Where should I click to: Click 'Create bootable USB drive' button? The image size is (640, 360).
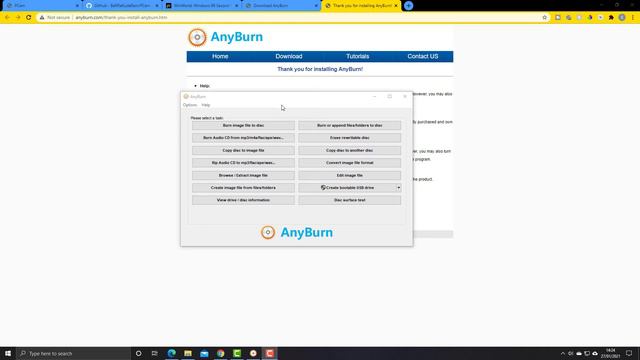347,188
